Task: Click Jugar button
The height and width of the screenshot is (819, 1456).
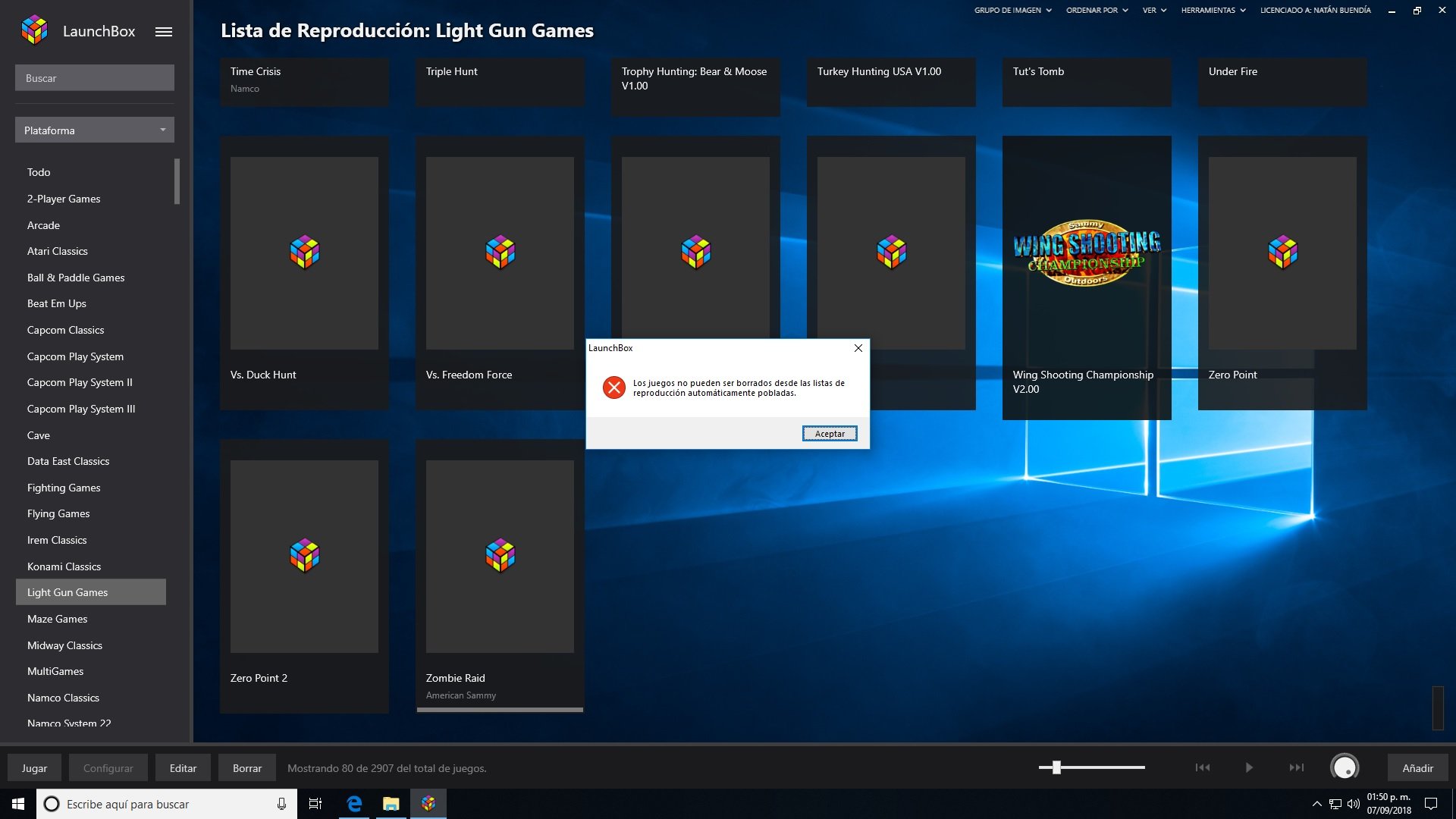Action: tap(34, 767)
